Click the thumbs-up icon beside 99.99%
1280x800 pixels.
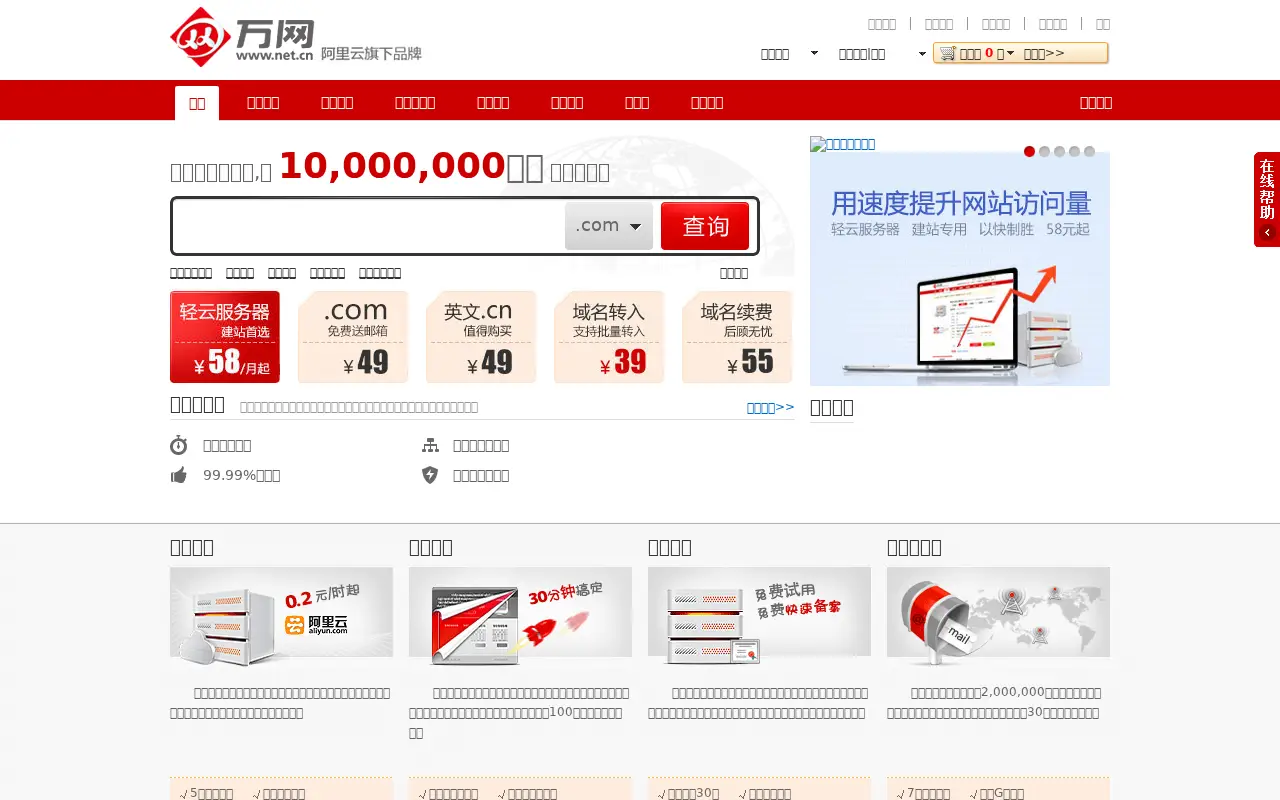179,475
